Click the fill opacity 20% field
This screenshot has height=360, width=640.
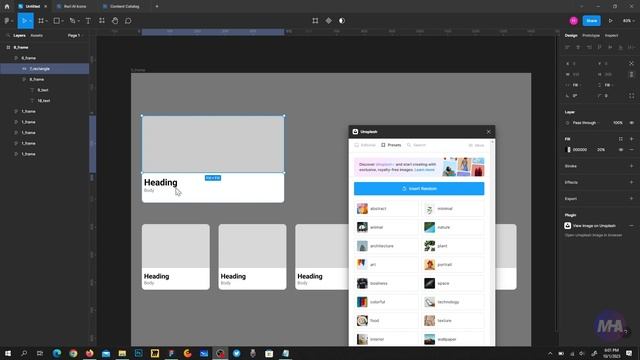(x=601, y=150)
